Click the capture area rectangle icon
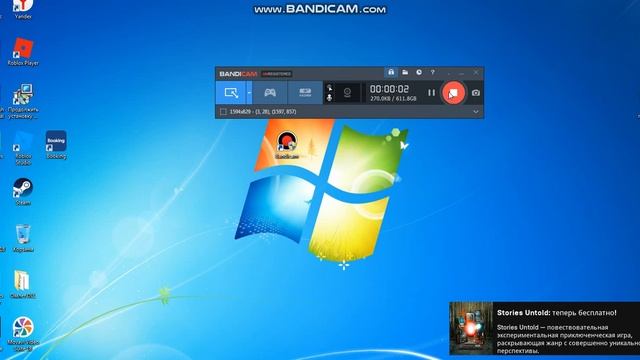The height and width of the screenshot is (360, 640). pos(223,111)
